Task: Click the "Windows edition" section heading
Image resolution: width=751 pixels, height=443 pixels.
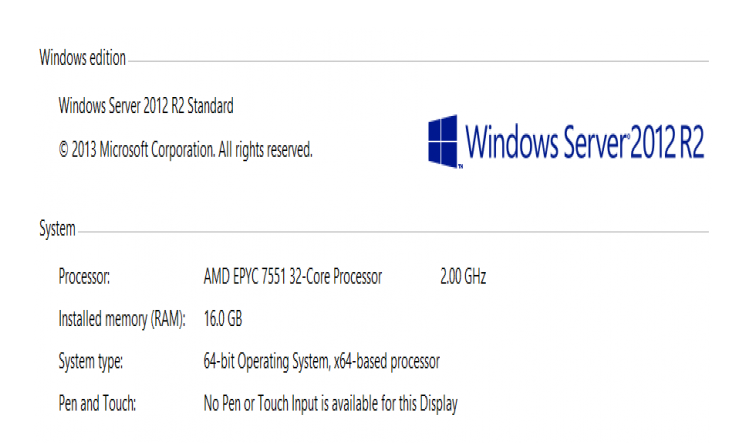Action: (x=82, y=57)
